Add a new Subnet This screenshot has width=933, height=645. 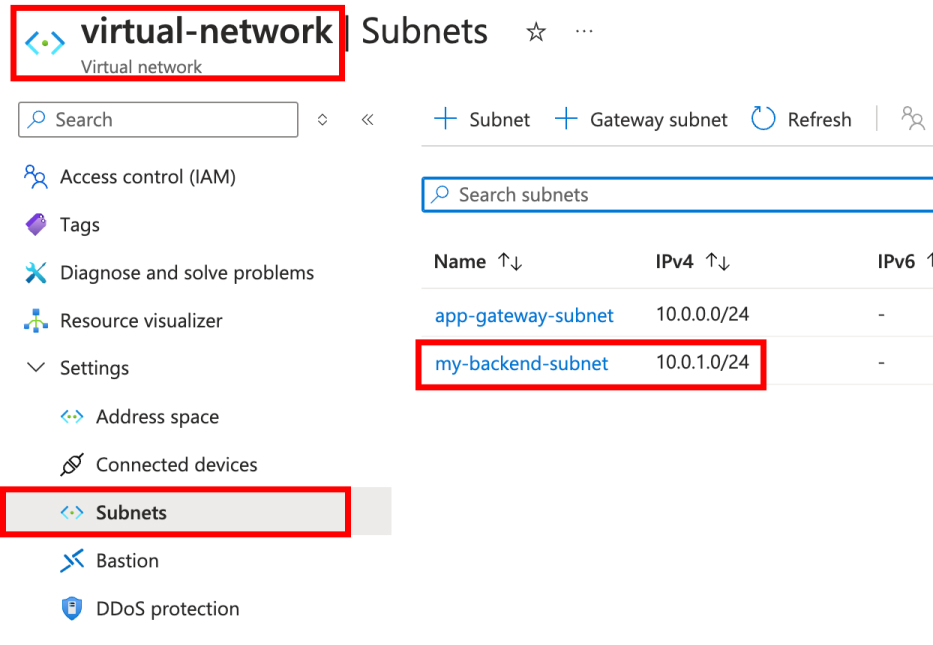point(482,119)
